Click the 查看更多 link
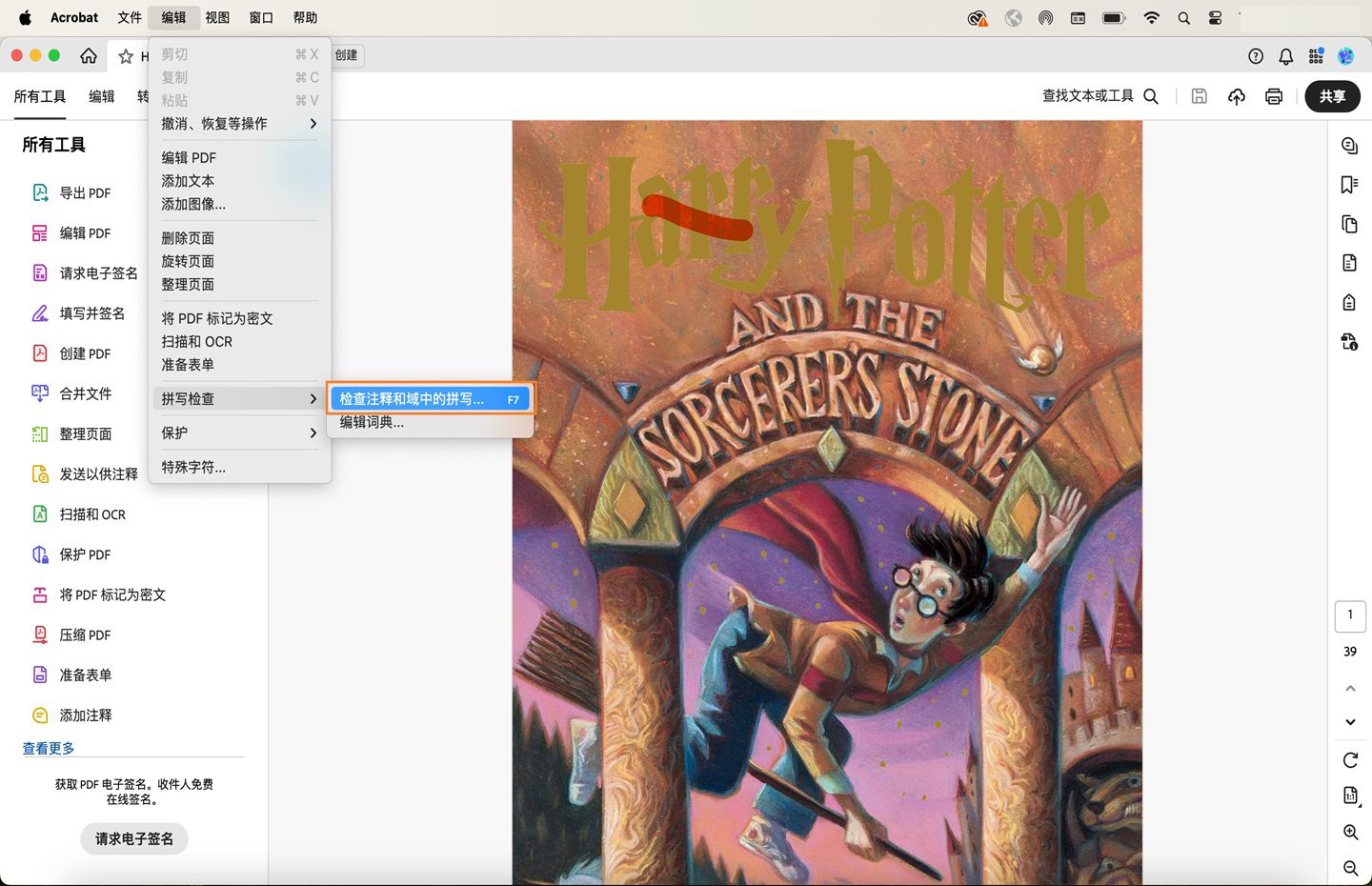 49,748
